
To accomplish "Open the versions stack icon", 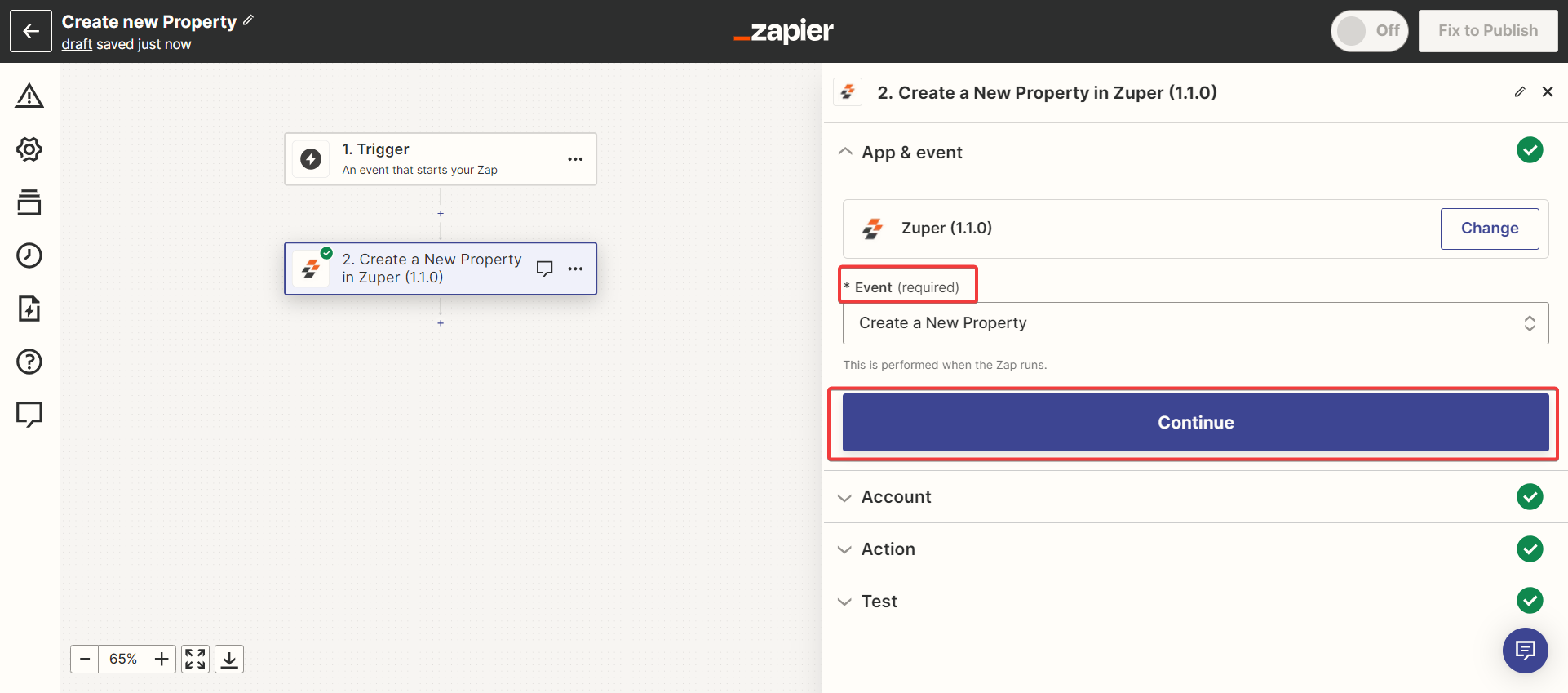I will 29,202.
